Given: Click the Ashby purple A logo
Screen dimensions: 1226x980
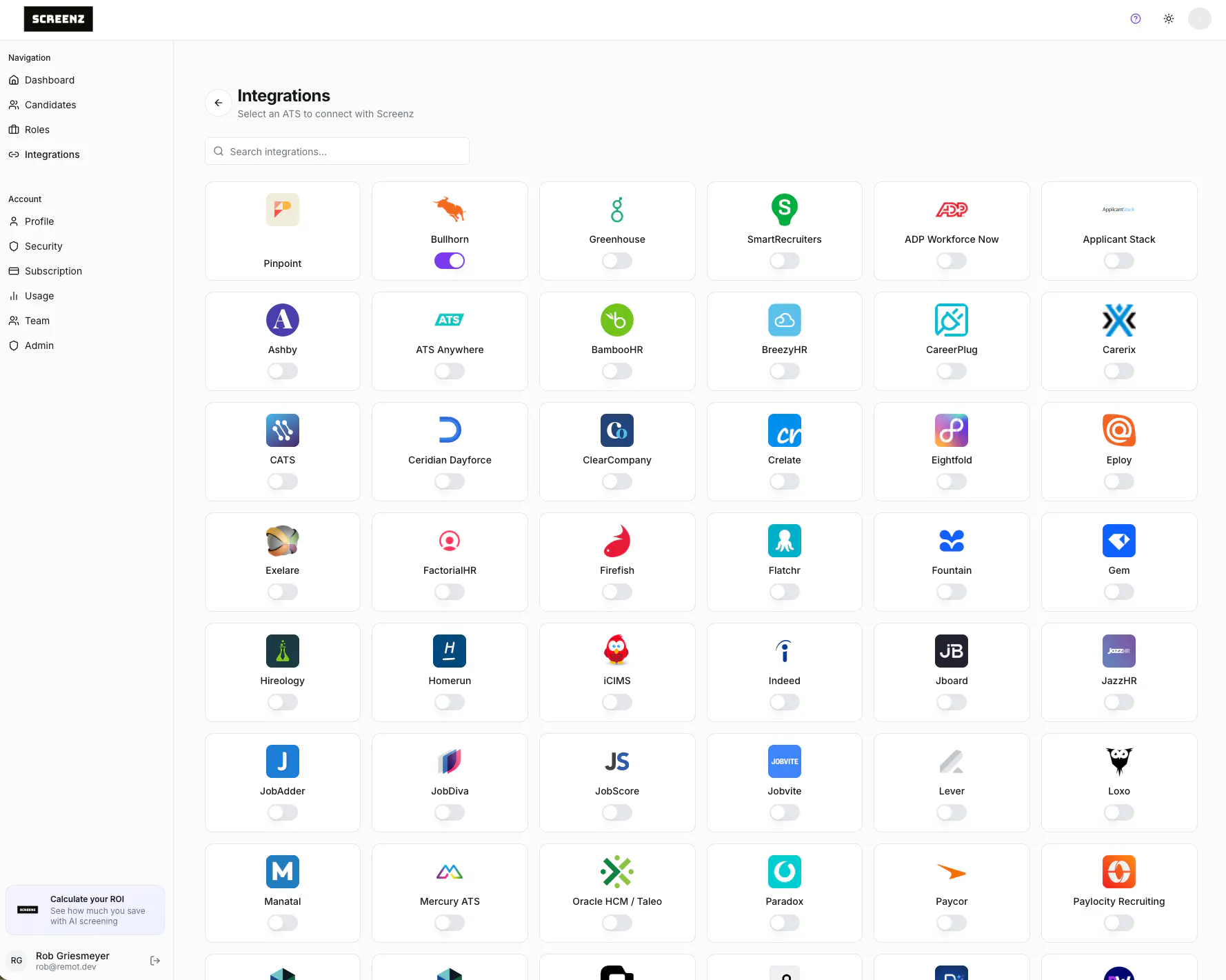Looking at the screenshot, I should 283,320.
